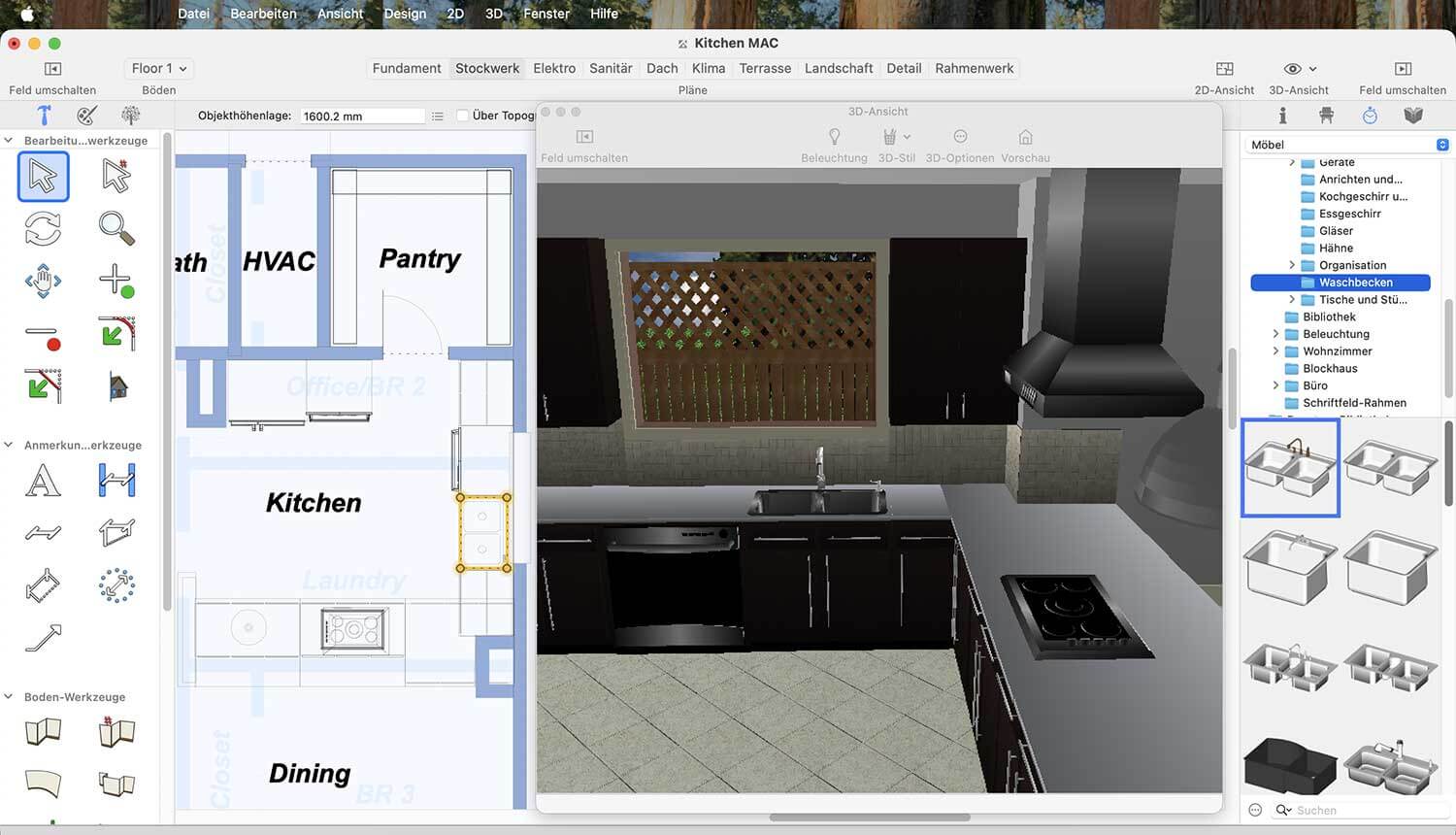1456x835 pixels.
Task: Click Beleuchtung lightbulb in 3D window
Action: [834, 137]
